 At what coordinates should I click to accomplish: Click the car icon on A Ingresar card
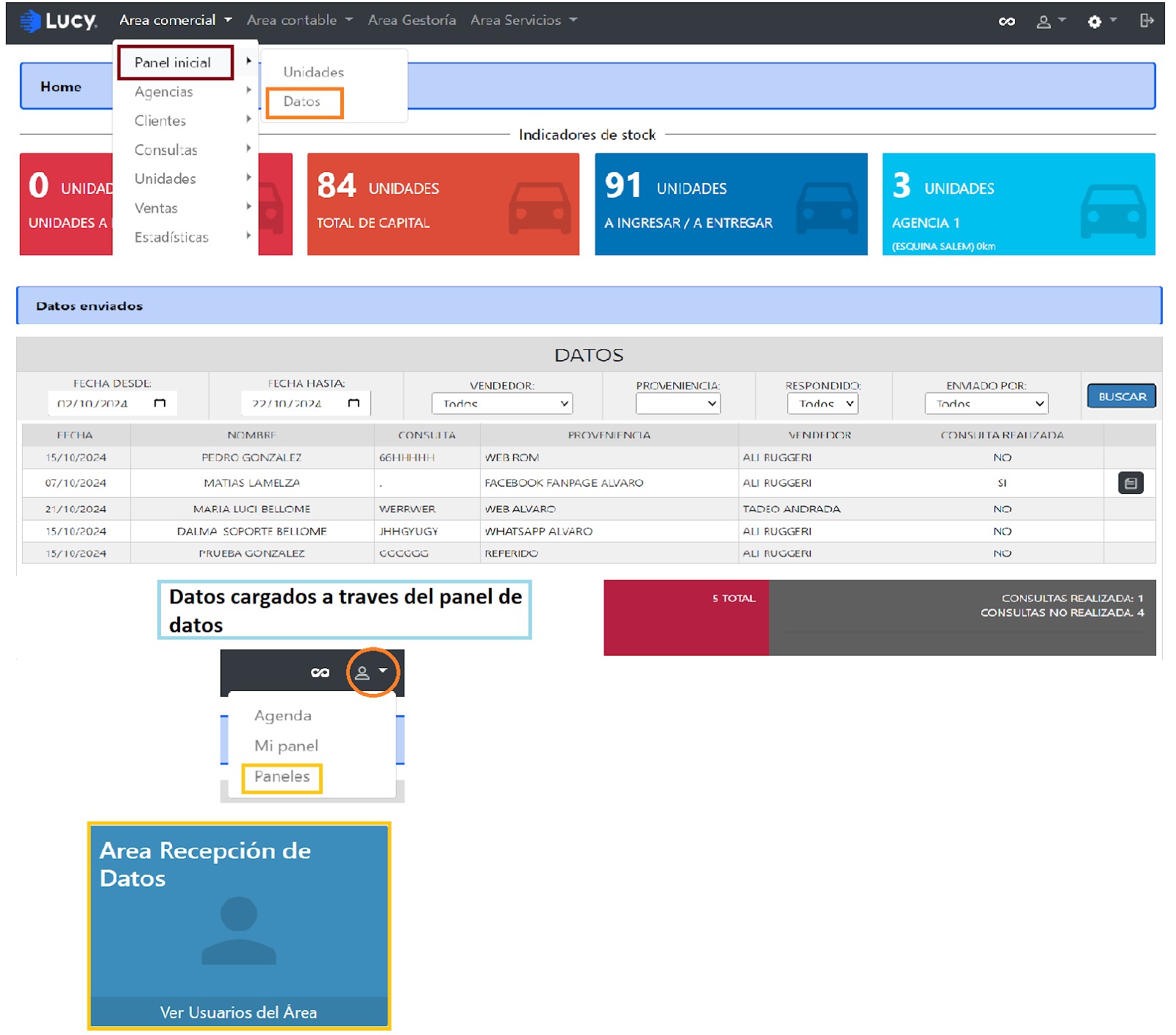pyautogui.click(x=827, y=208)
